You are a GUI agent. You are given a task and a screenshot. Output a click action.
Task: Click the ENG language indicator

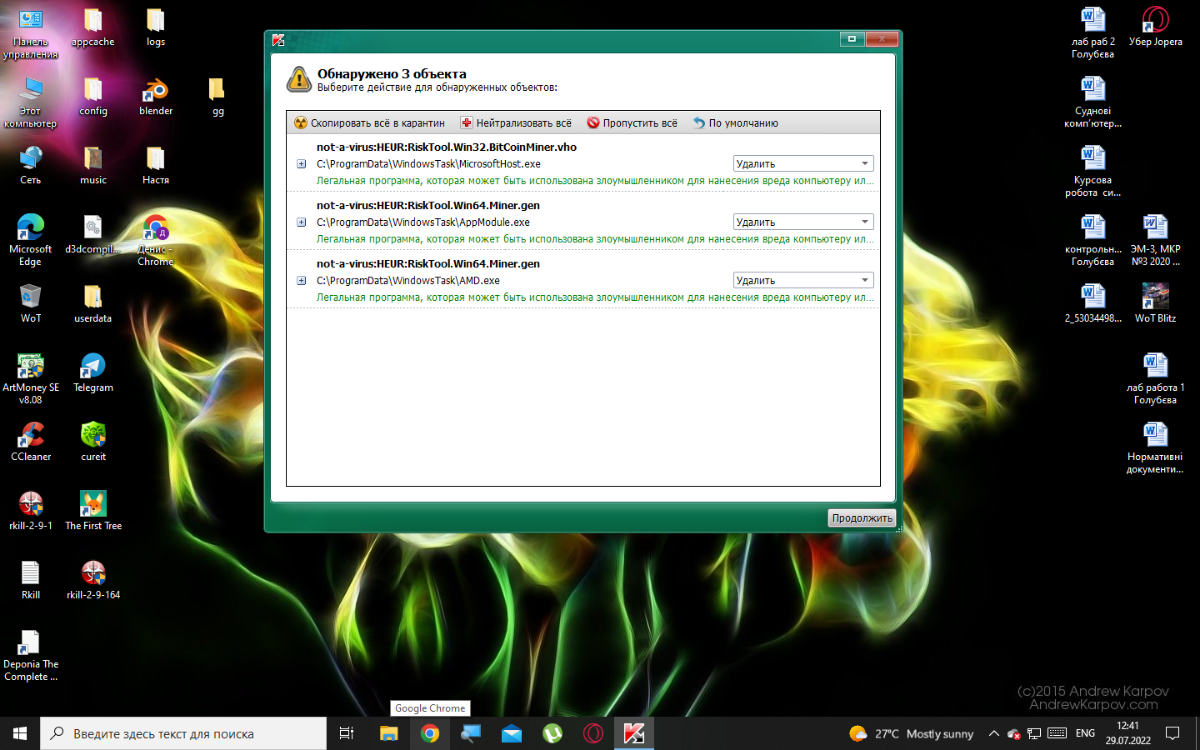click(x=1084, y=733)
